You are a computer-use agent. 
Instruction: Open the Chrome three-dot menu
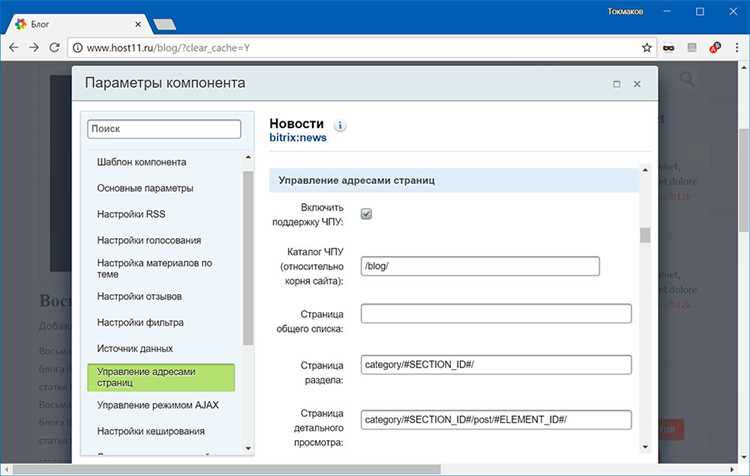pyautogui.click(x=737, y=48)
